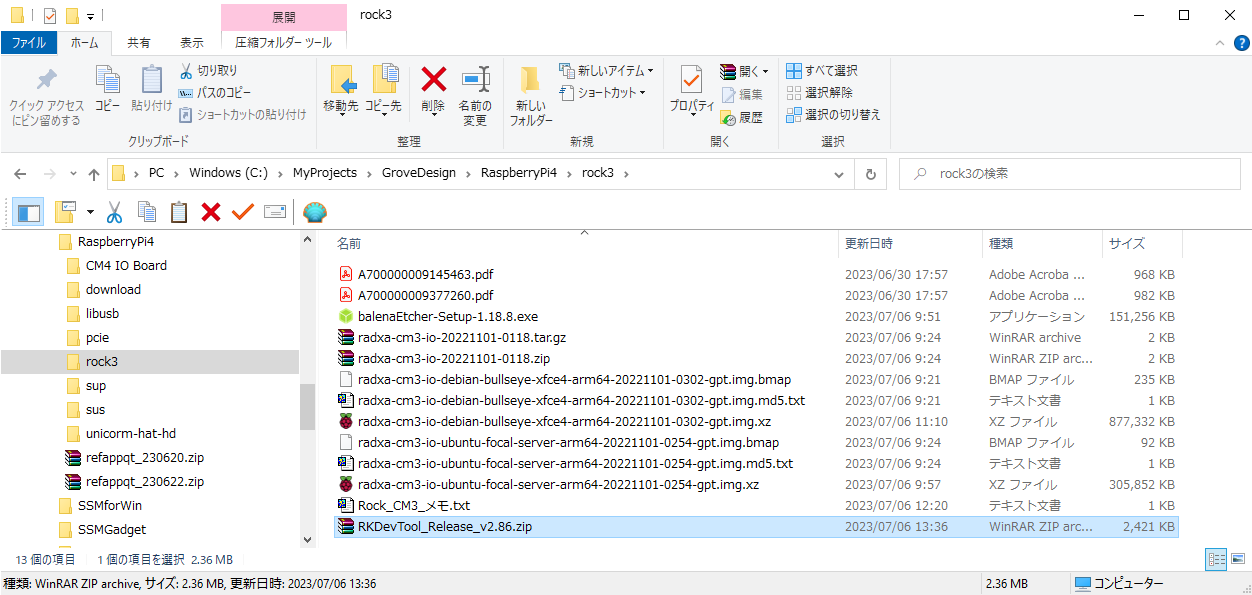The width and height of the screenshot is (1252, 595).
Task: Click the orange checkmark properties icon
Action: pyautogui.click(x=243, y=212)
